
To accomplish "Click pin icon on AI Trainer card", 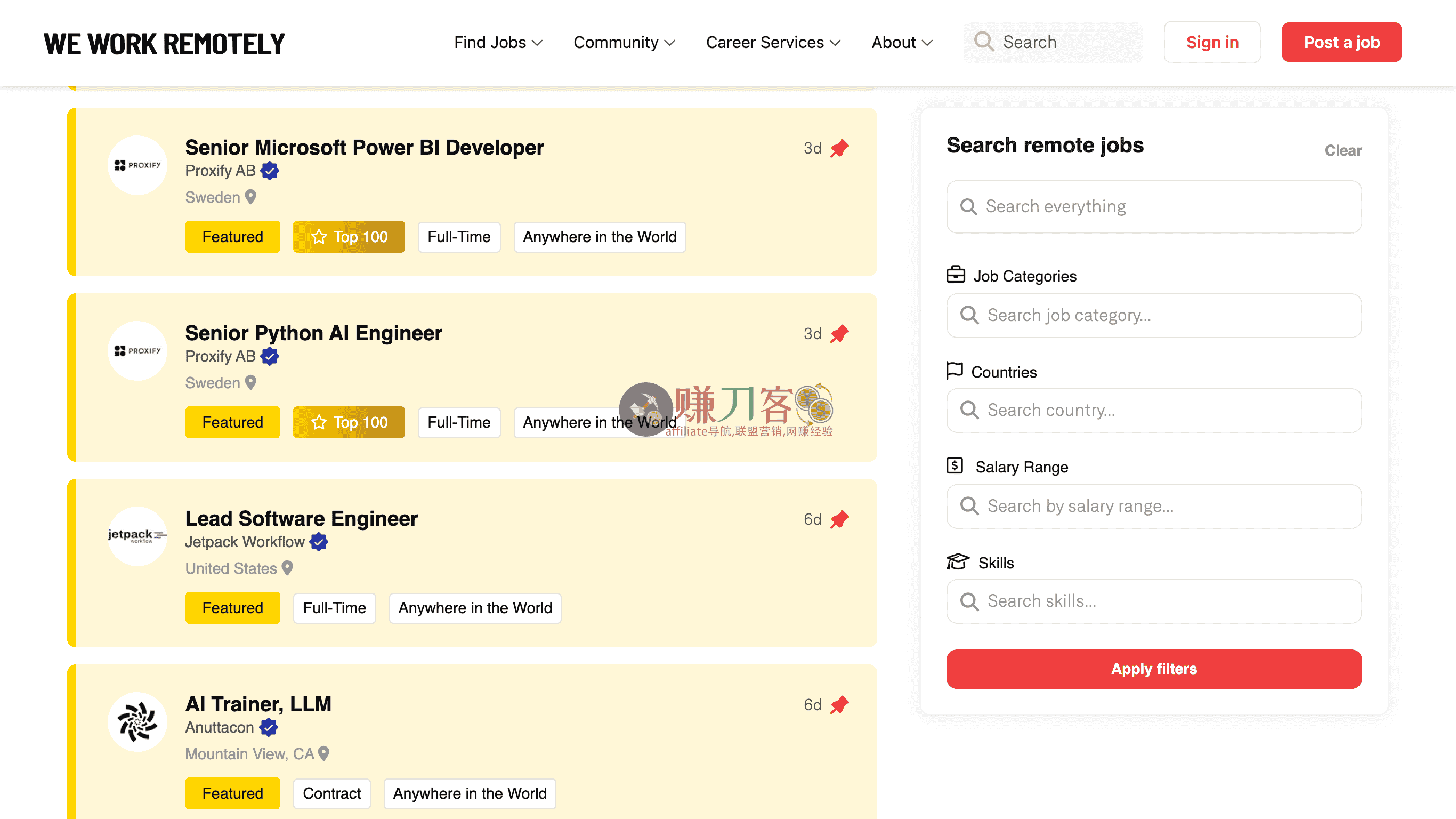I will coord(839,705).
